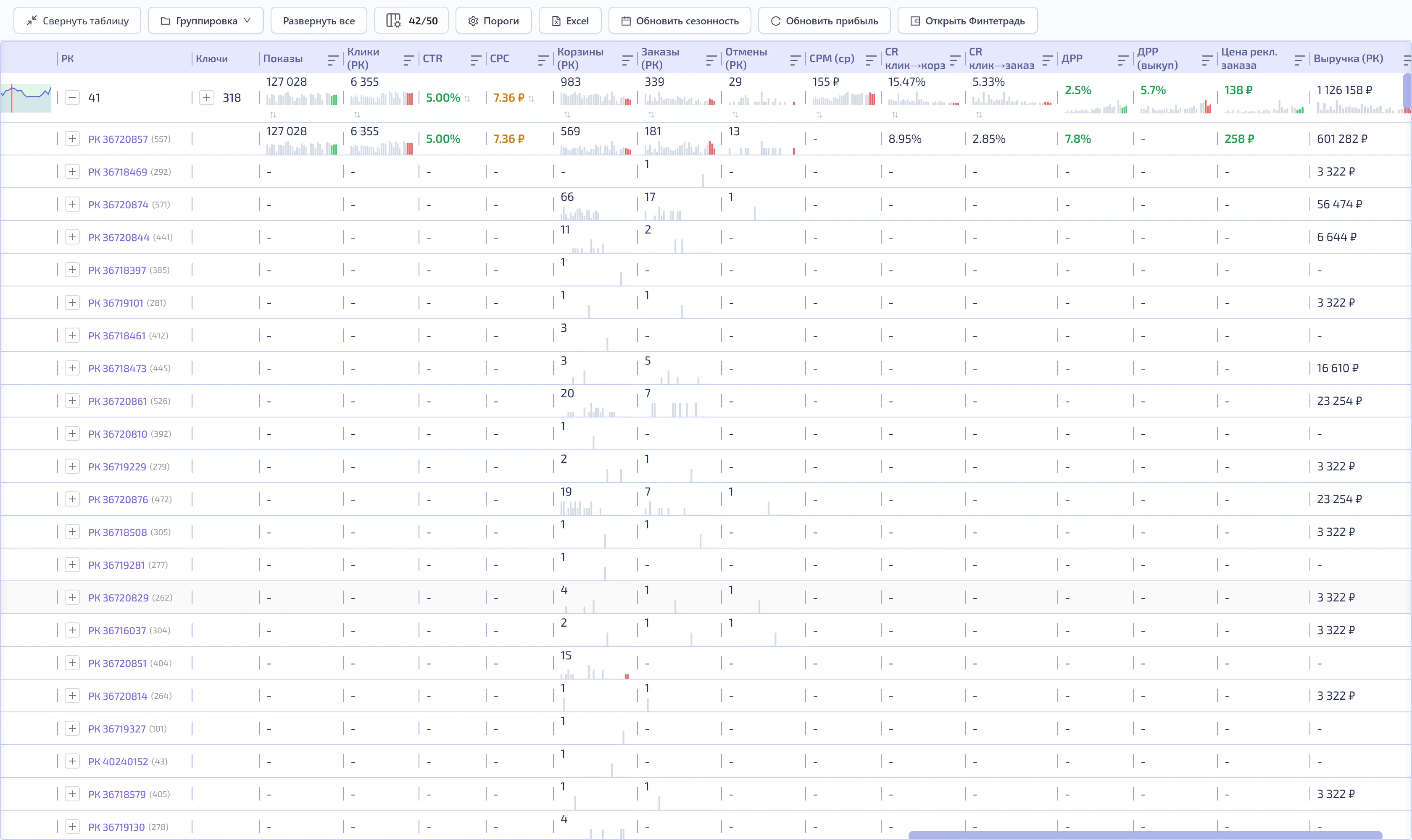Click the trend line thumbnail in the summary row

point(26,98)
